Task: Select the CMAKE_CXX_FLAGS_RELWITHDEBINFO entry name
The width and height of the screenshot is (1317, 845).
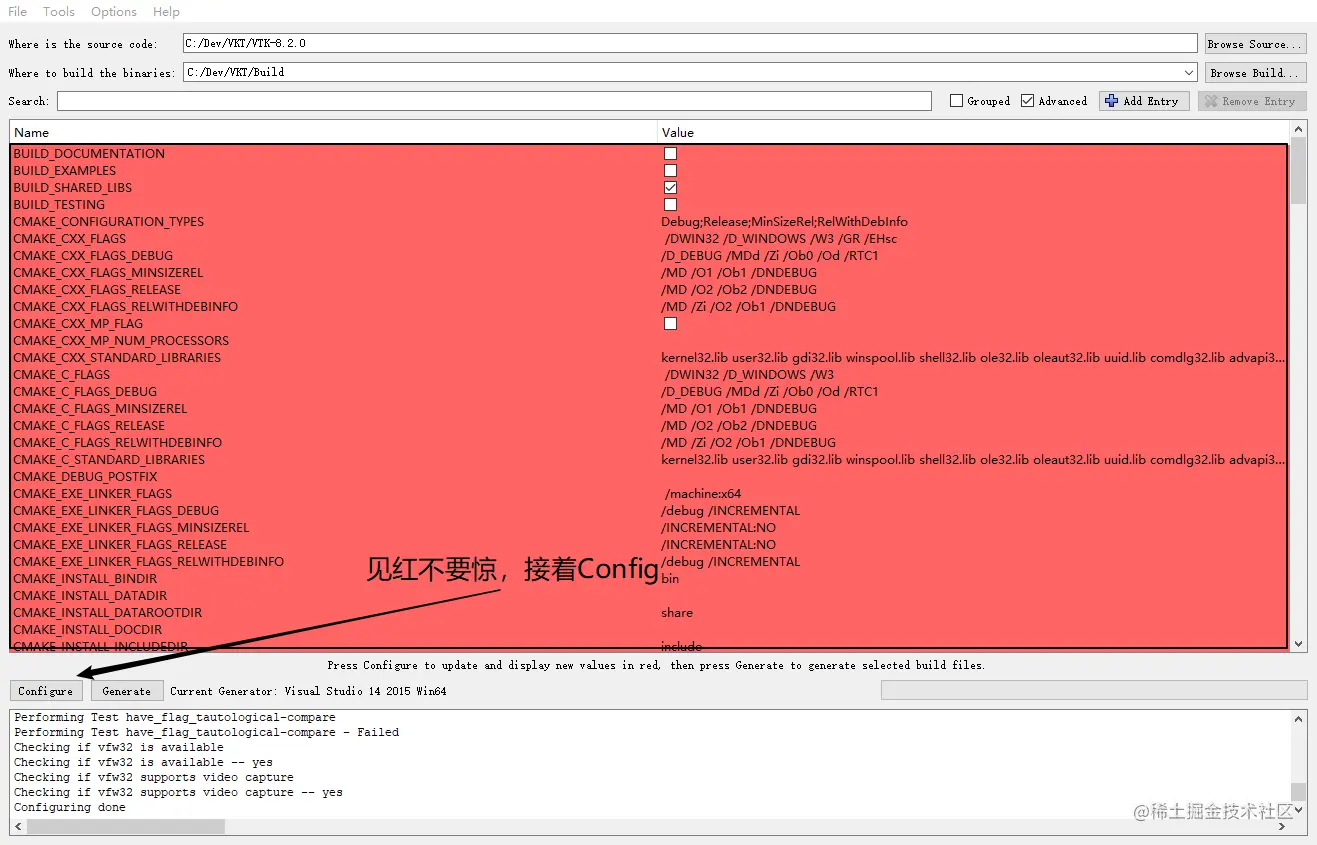Action: click(x=125, y=306)
